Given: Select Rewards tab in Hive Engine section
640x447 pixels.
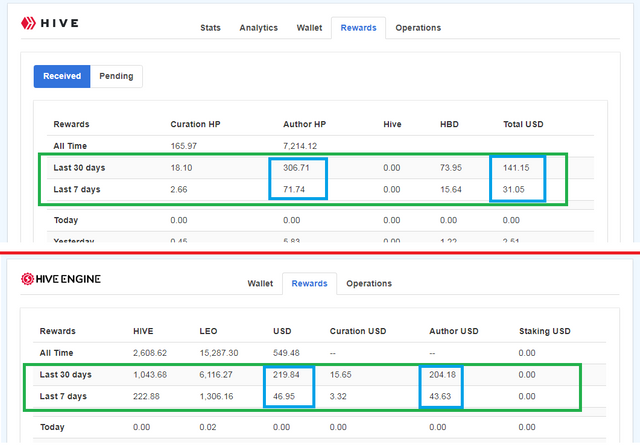Looking at the screenshot, I should click(x=309, y=284).
